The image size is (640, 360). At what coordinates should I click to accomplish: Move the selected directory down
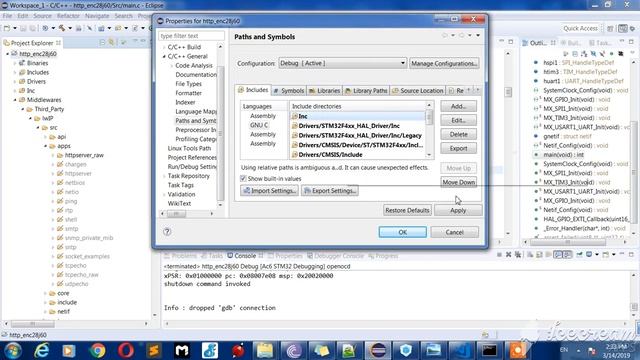click(x=458, y=182)
